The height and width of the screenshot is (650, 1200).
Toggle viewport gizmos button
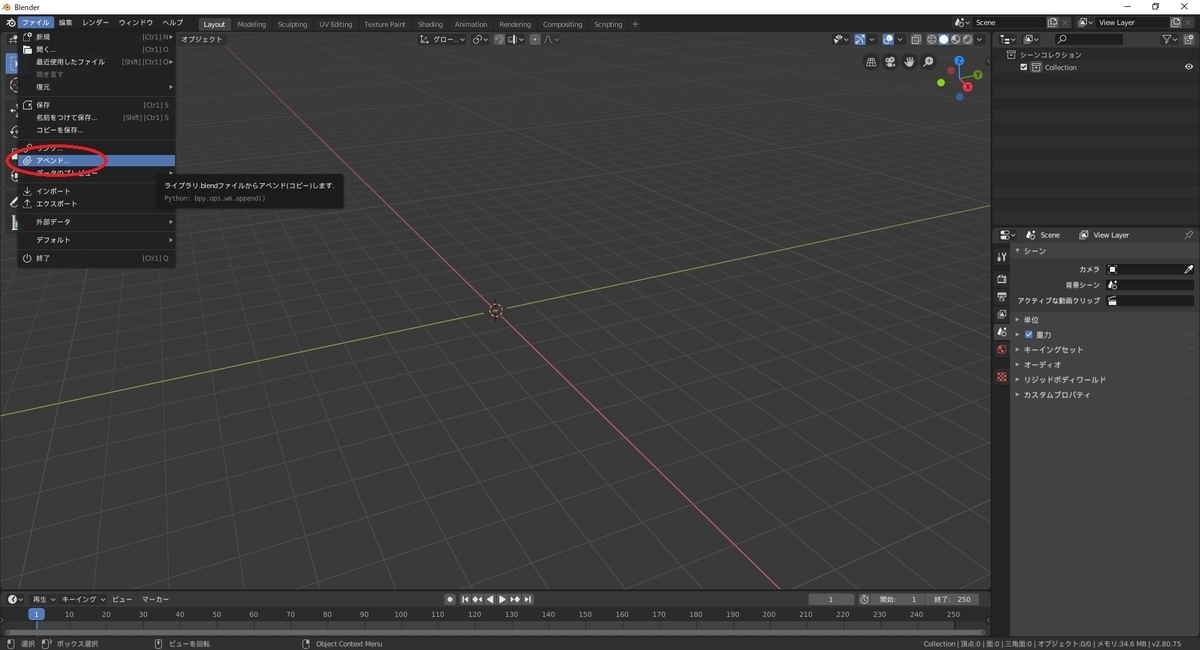[860, 39]
